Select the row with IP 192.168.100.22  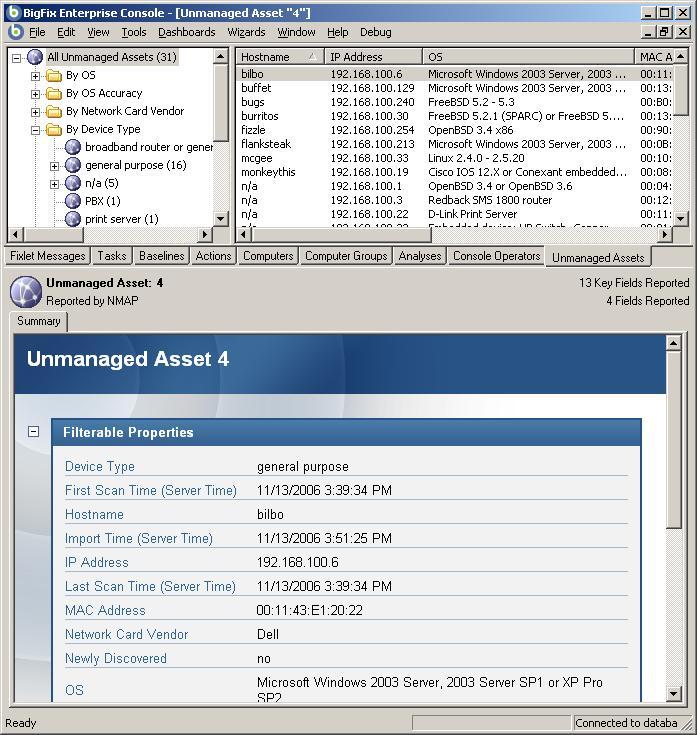point(455,214)
